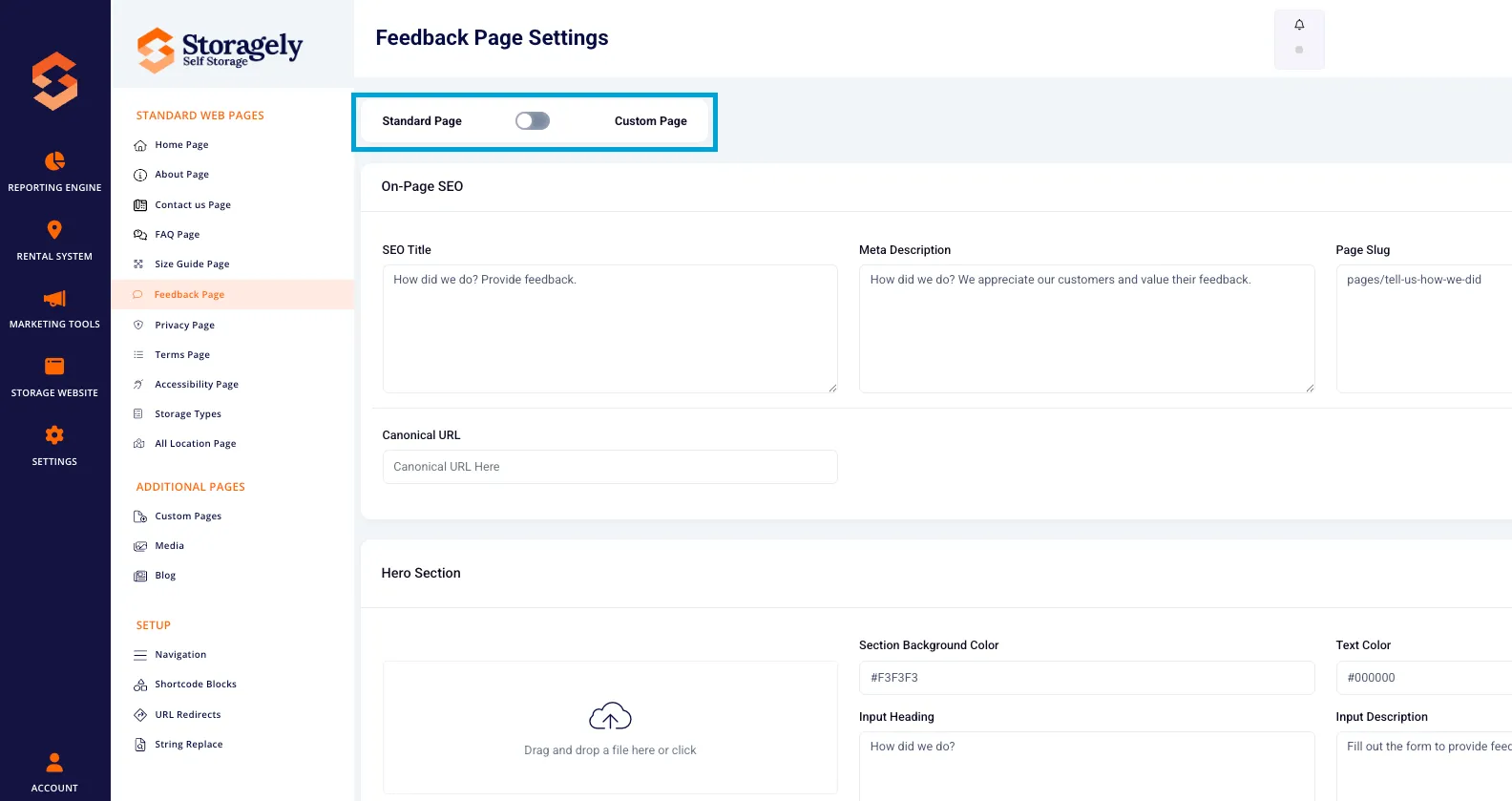Open Shortcode Blocks setup
The image size is (1512, 801).
[x=196, y=685]
